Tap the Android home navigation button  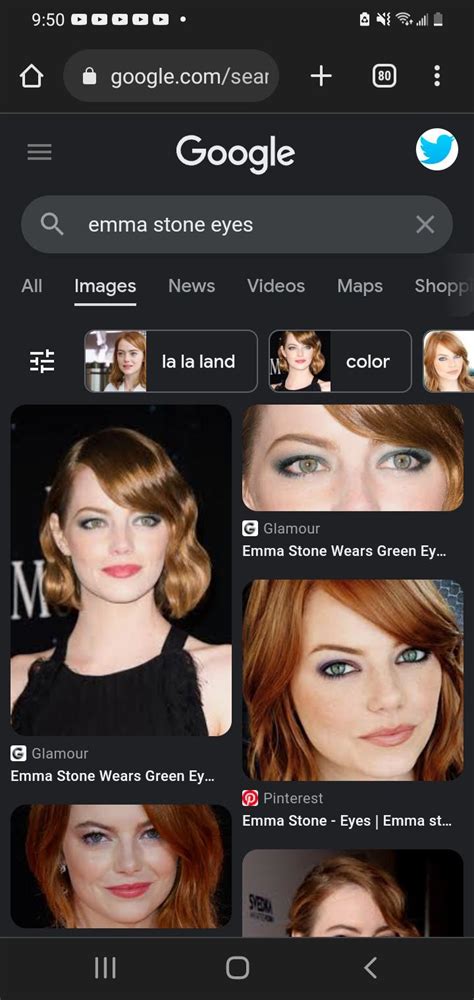(x=237, y=968)
